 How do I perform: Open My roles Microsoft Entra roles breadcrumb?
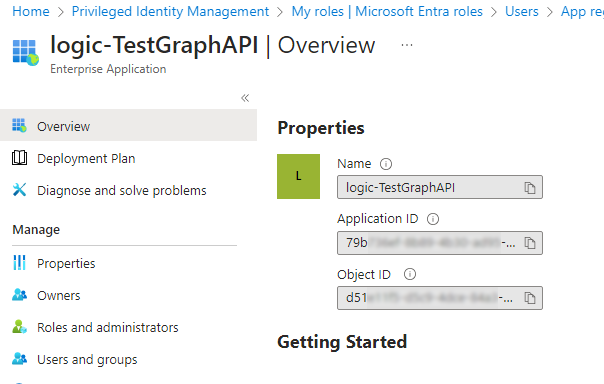[x=387, y=12]
